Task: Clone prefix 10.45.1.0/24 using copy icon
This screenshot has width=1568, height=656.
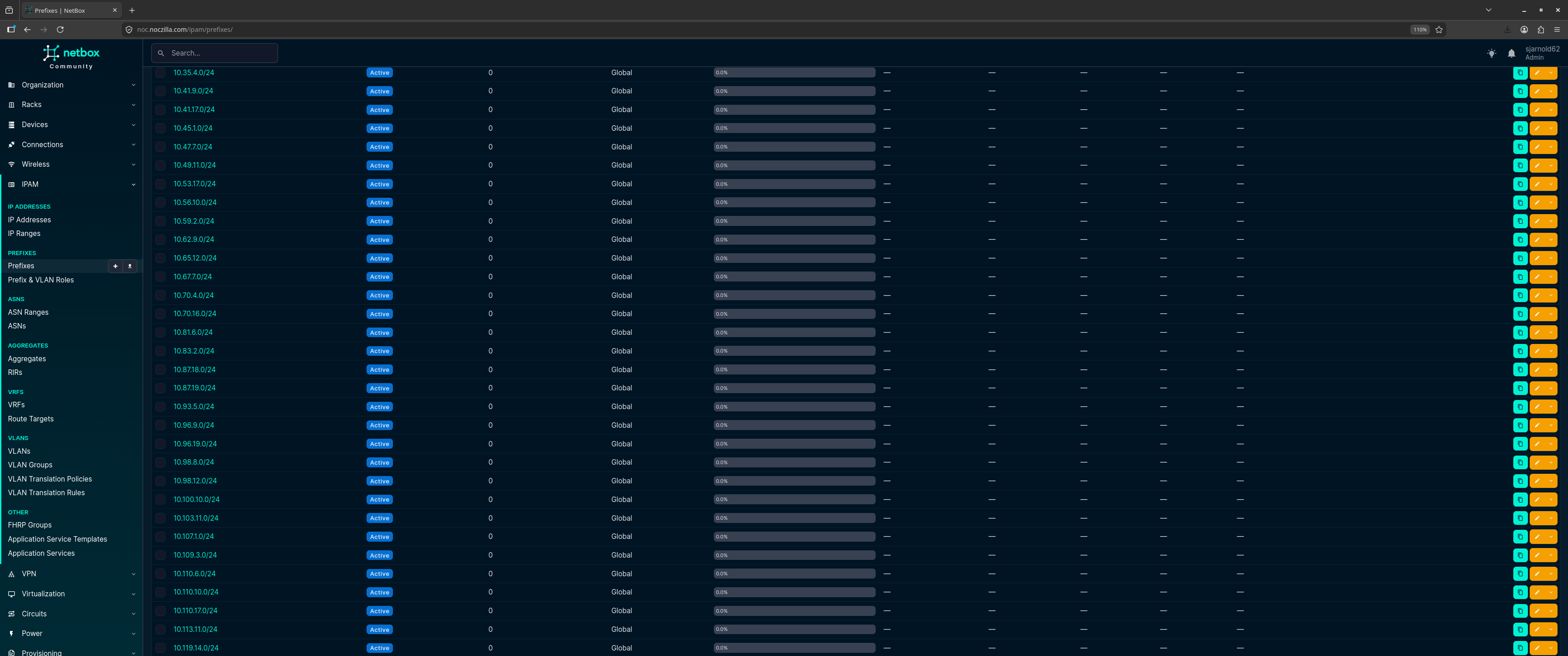Action: point(1520,128)
